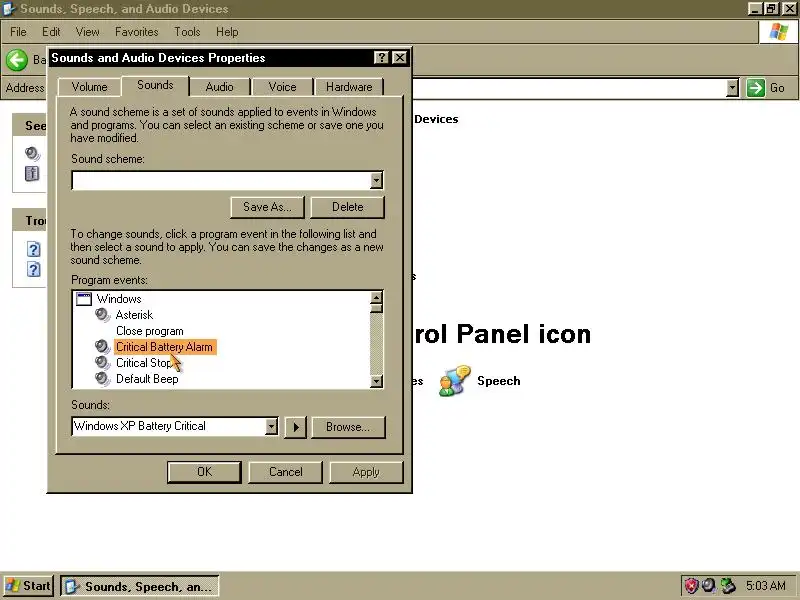This screenshot has width=800, height=600.
Task: Select the Critical Battery Alarm event
Action: coord(164,347)
